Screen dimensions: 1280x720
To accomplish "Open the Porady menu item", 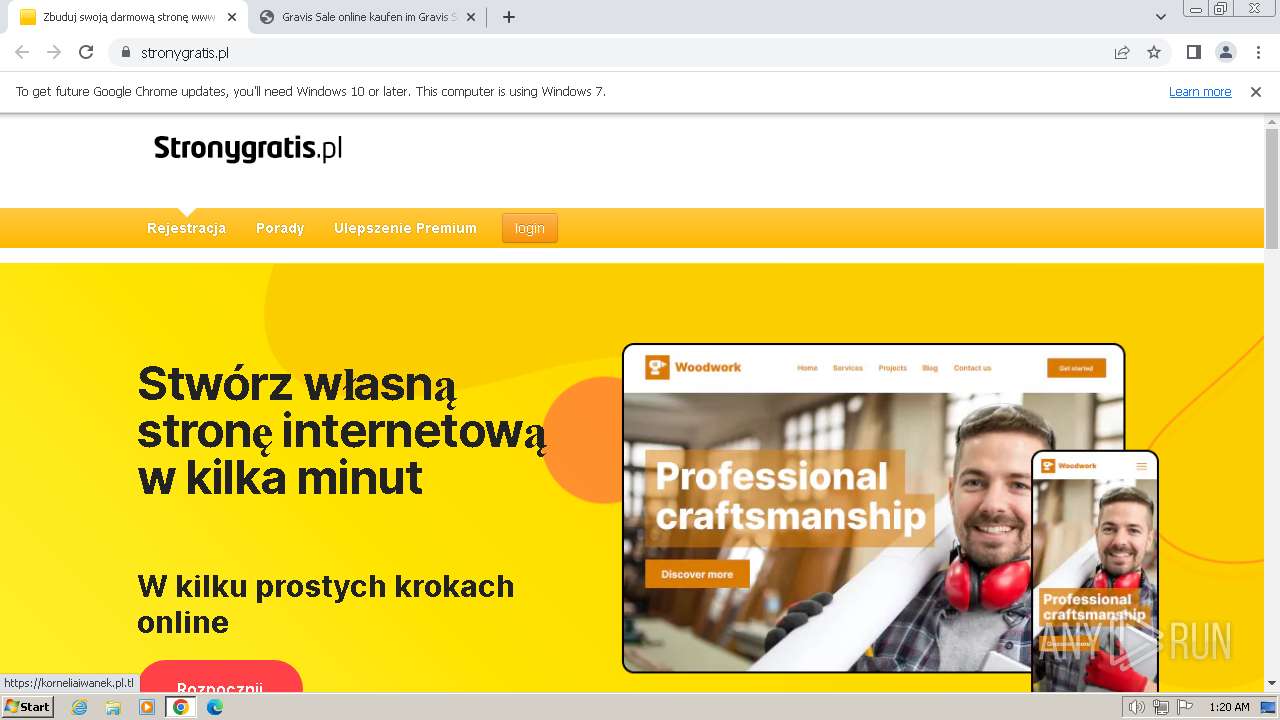I will [280, 228].
